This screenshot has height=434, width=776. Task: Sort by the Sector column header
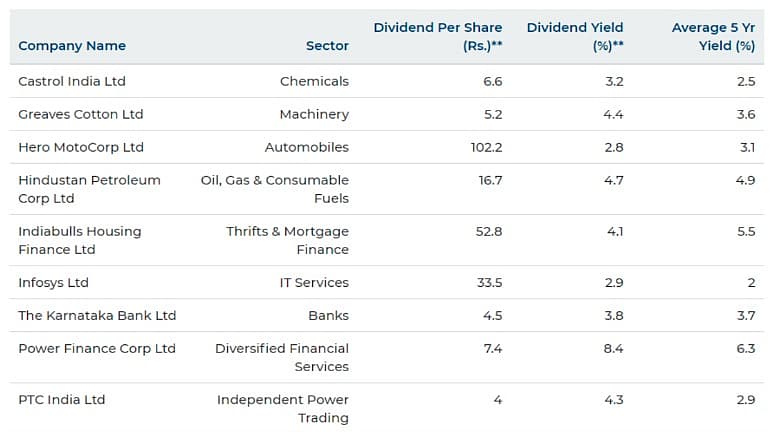327,46
